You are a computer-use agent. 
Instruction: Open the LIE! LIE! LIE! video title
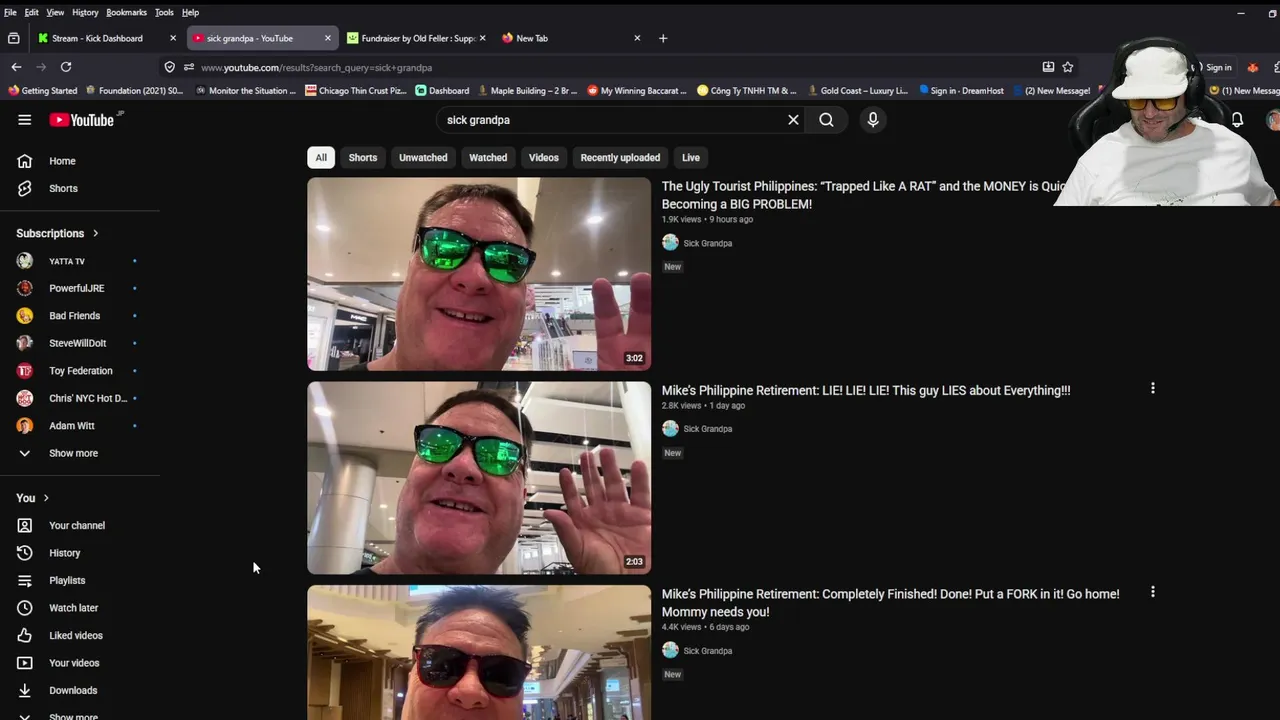click(x=866, y=391)
